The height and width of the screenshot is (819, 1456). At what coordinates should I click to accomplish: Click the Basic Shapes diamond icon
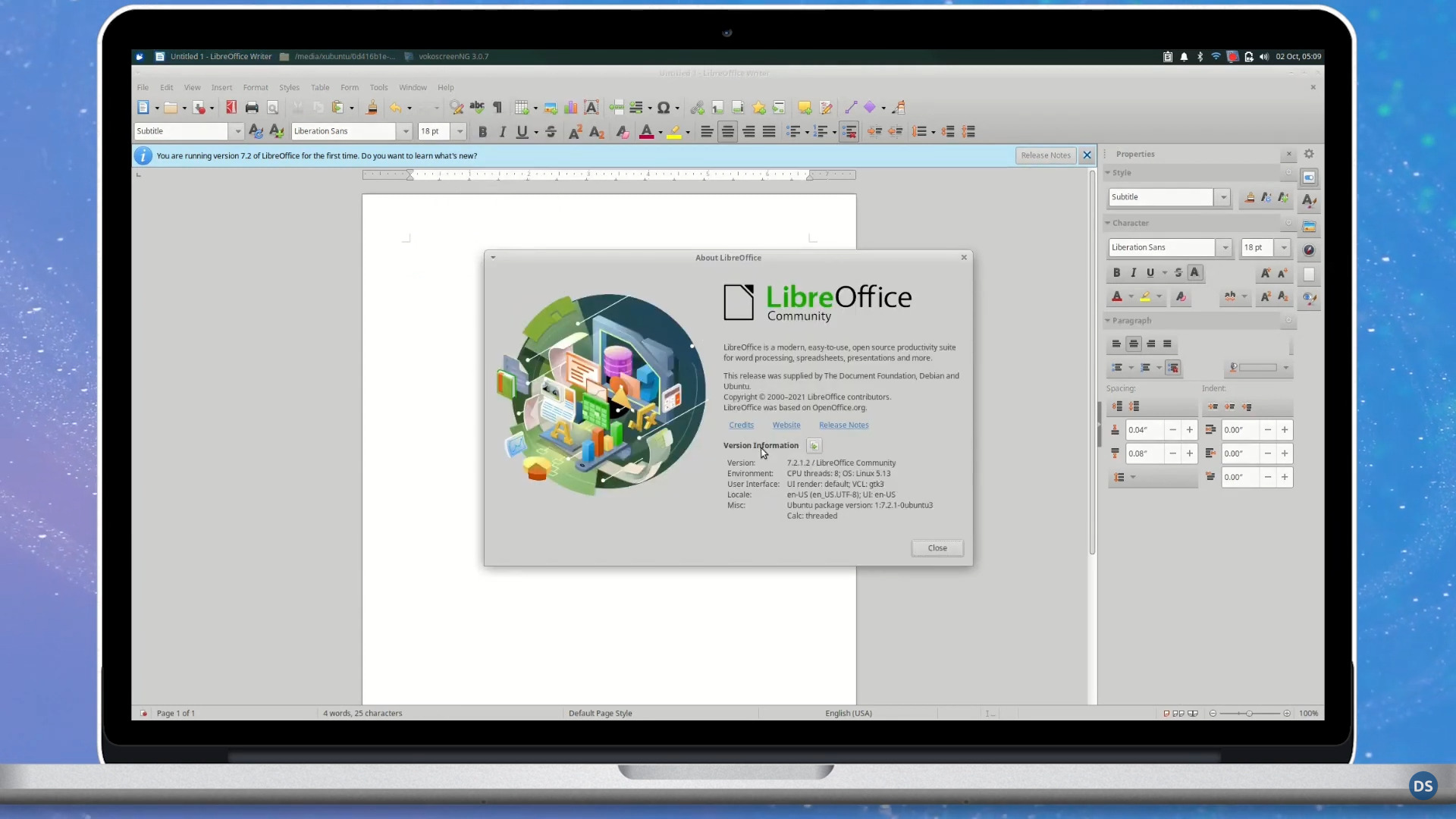pos(870,108)
